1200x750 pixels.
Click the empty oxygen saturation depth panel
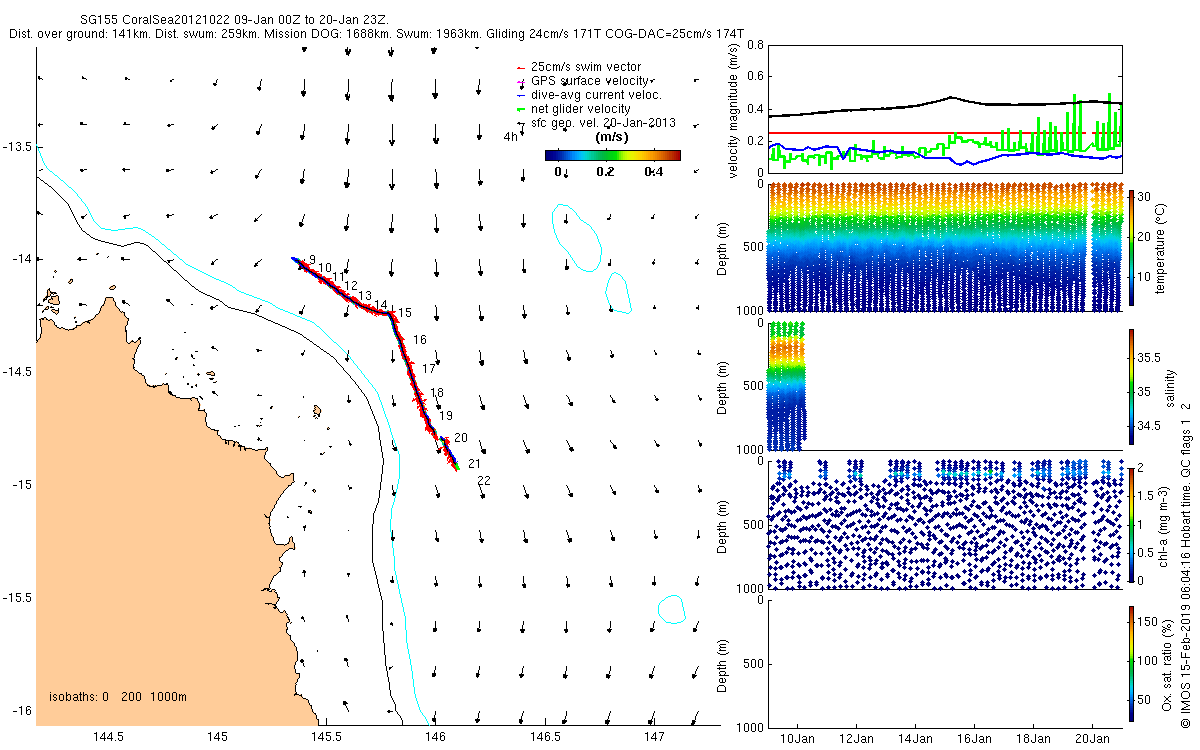(x=946, y=663)
